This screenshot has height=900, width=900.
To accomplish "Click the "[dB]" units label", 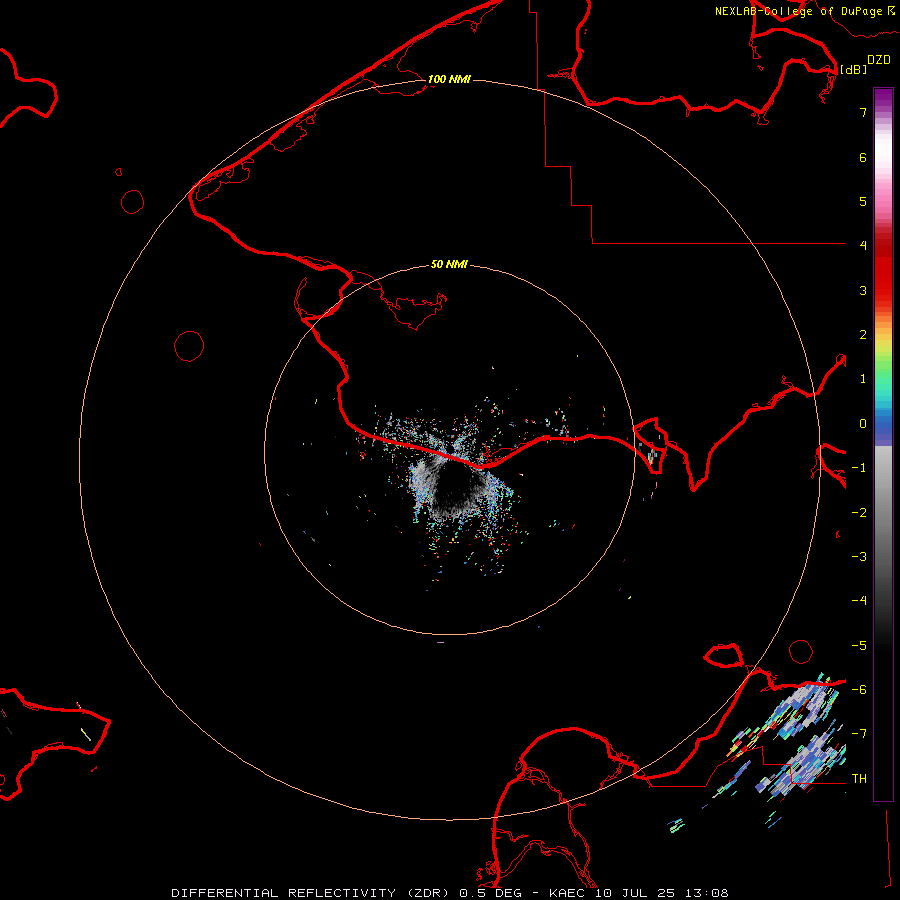I will [853, 69].
